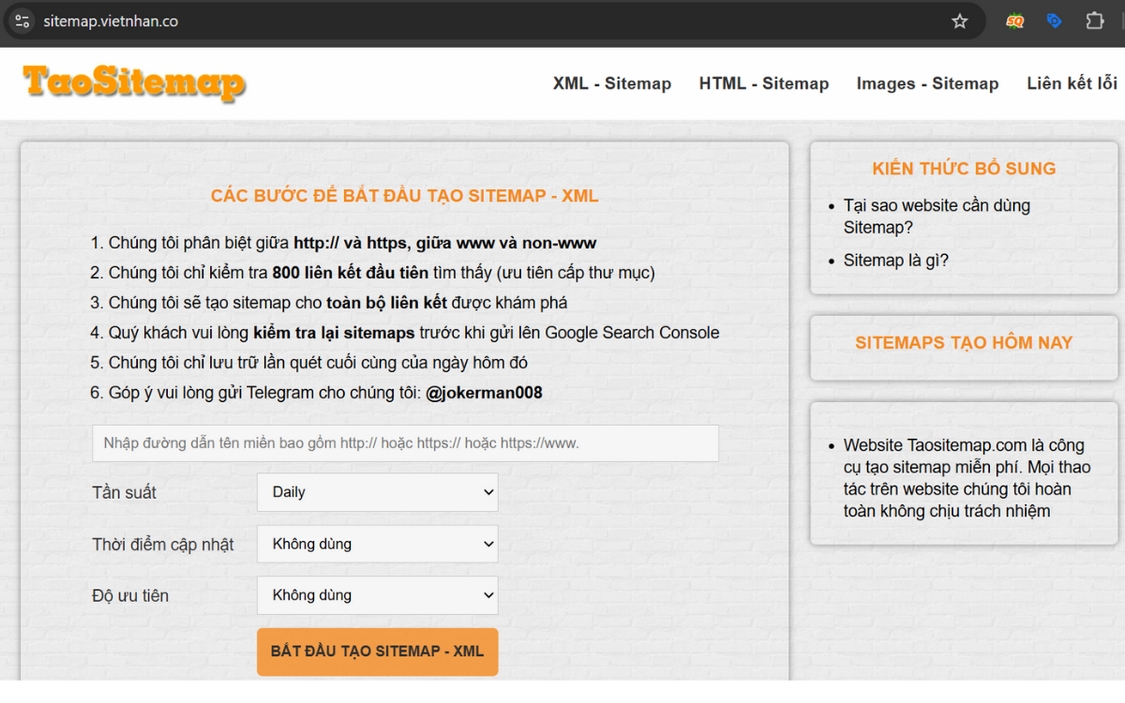
Task: Click 'http:// và https, giữa www và non-www' text
Action: (445, 243)
